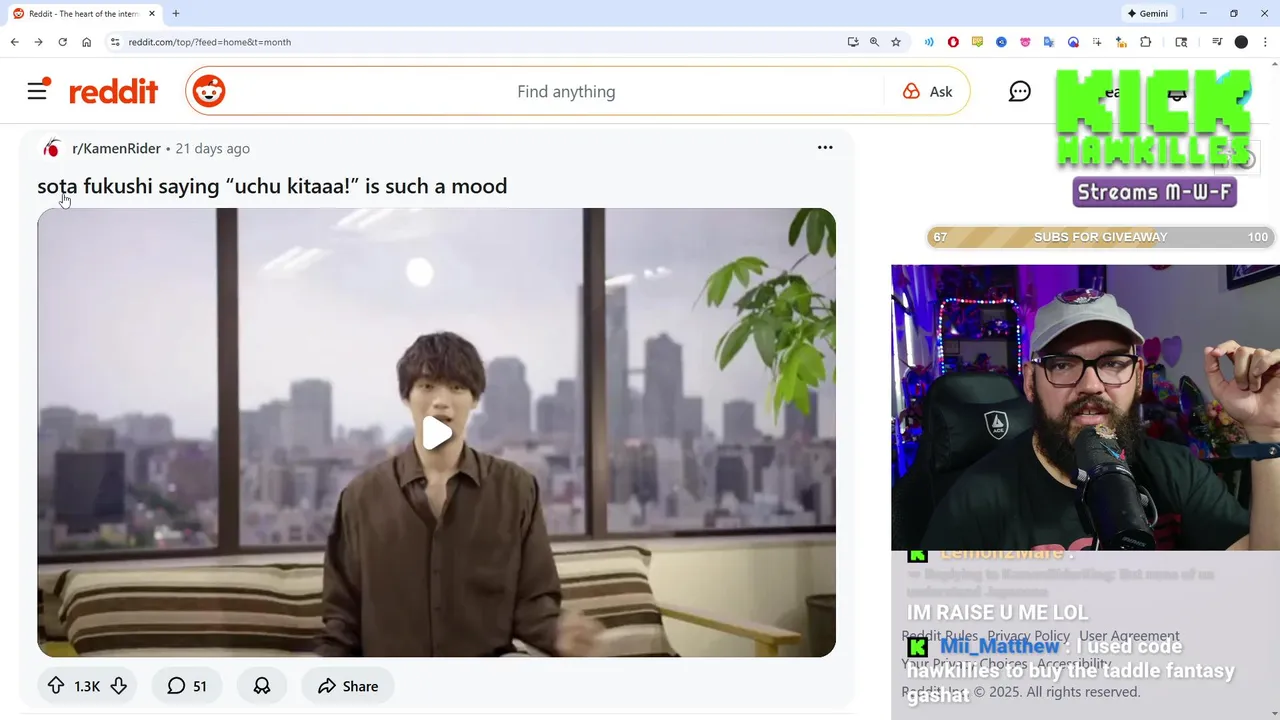Click the screen-capture selection extension icon

[x=1097, y=42]
